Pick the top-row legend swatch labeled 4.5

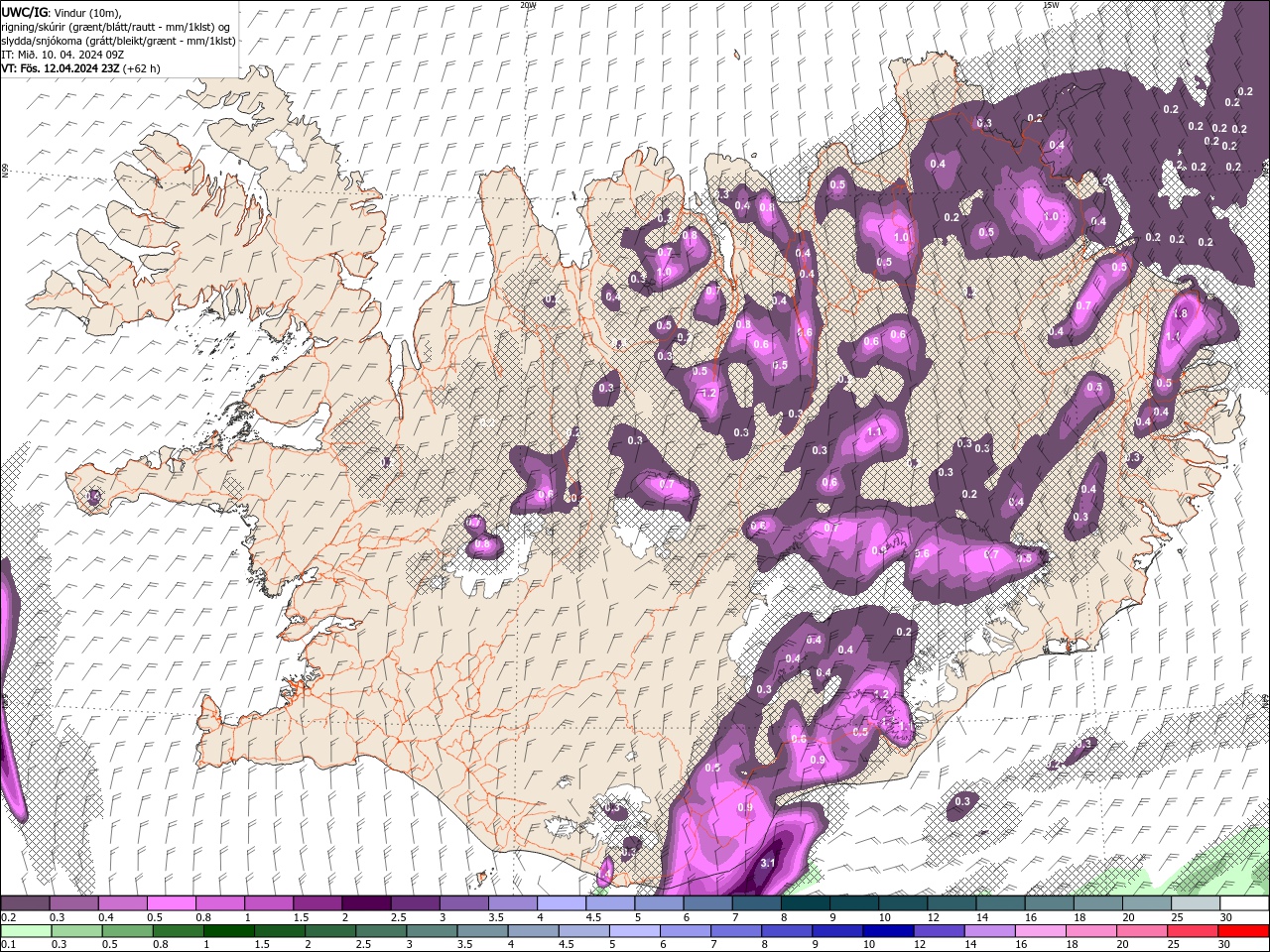[x=610, y=903]
